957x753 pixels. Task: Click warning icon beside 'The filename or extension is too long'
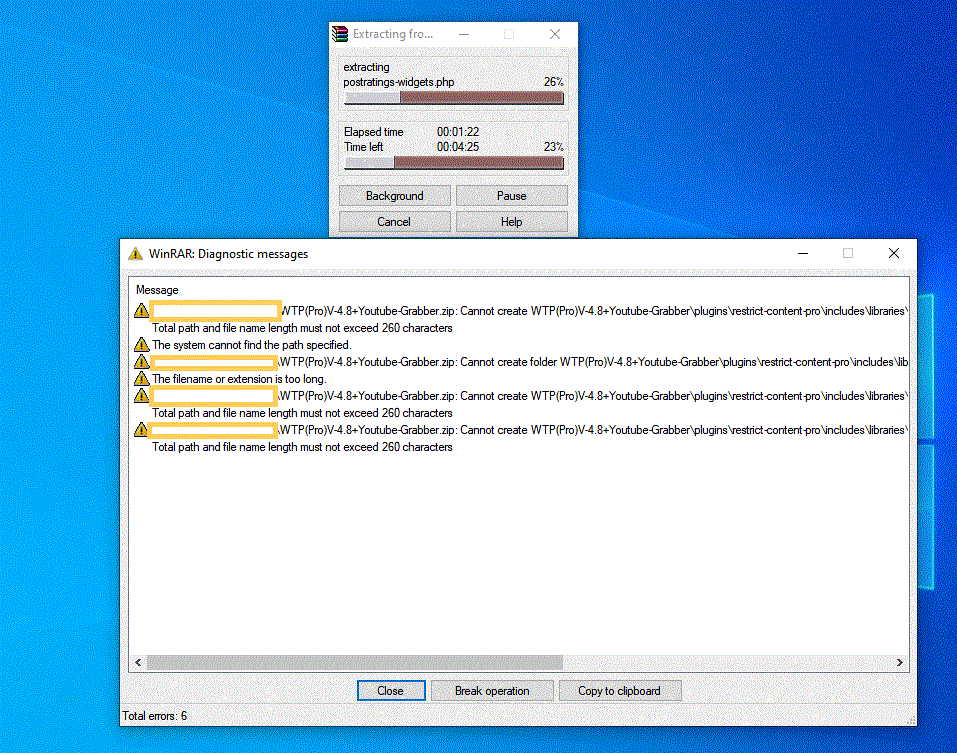tap(142, 379)
